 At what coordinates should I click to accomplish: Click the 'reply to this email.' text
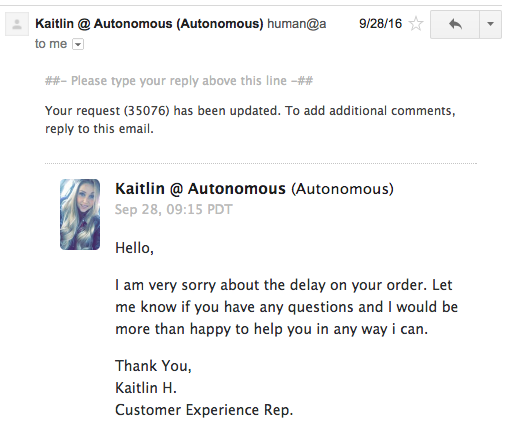(x=99, y=129)
